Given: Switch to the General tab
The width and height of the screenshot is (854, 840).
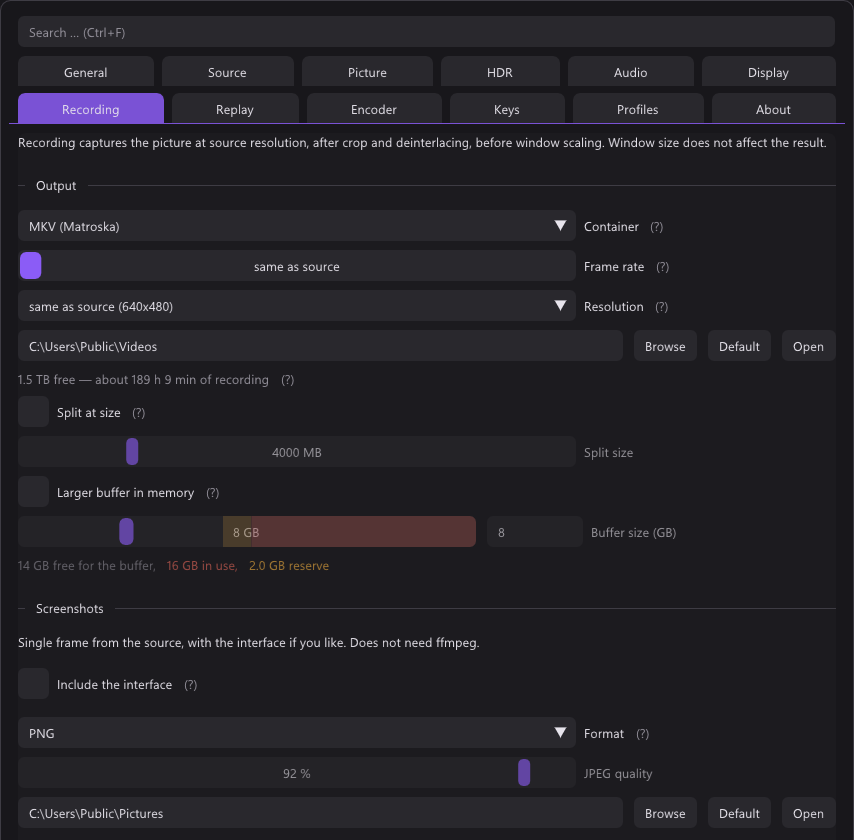Looking at the screenshot, I should pyautogui.click(x=86, y=71).
